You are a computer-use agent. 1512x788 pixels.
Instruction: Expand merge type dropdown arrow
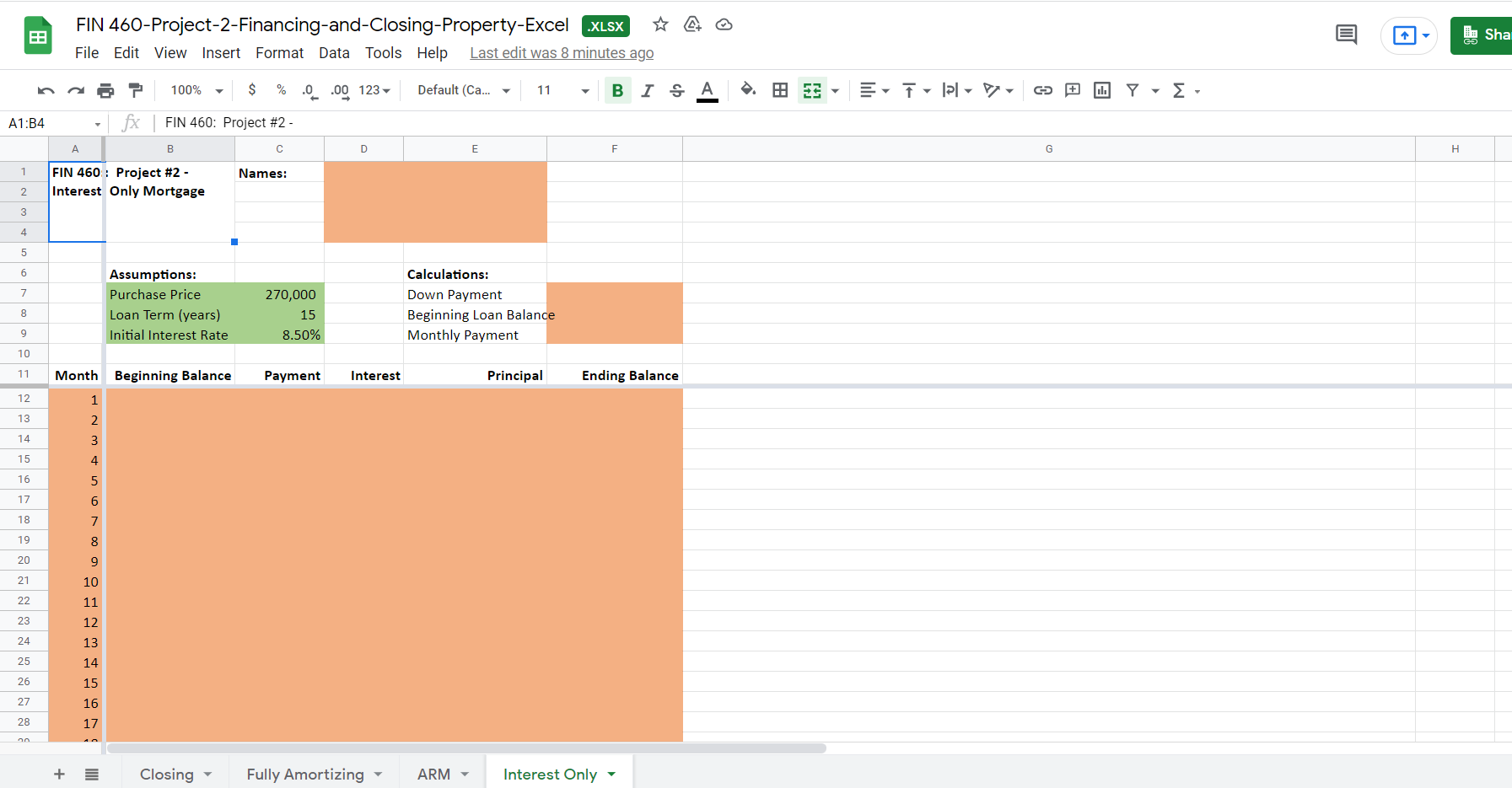[835, 90]
